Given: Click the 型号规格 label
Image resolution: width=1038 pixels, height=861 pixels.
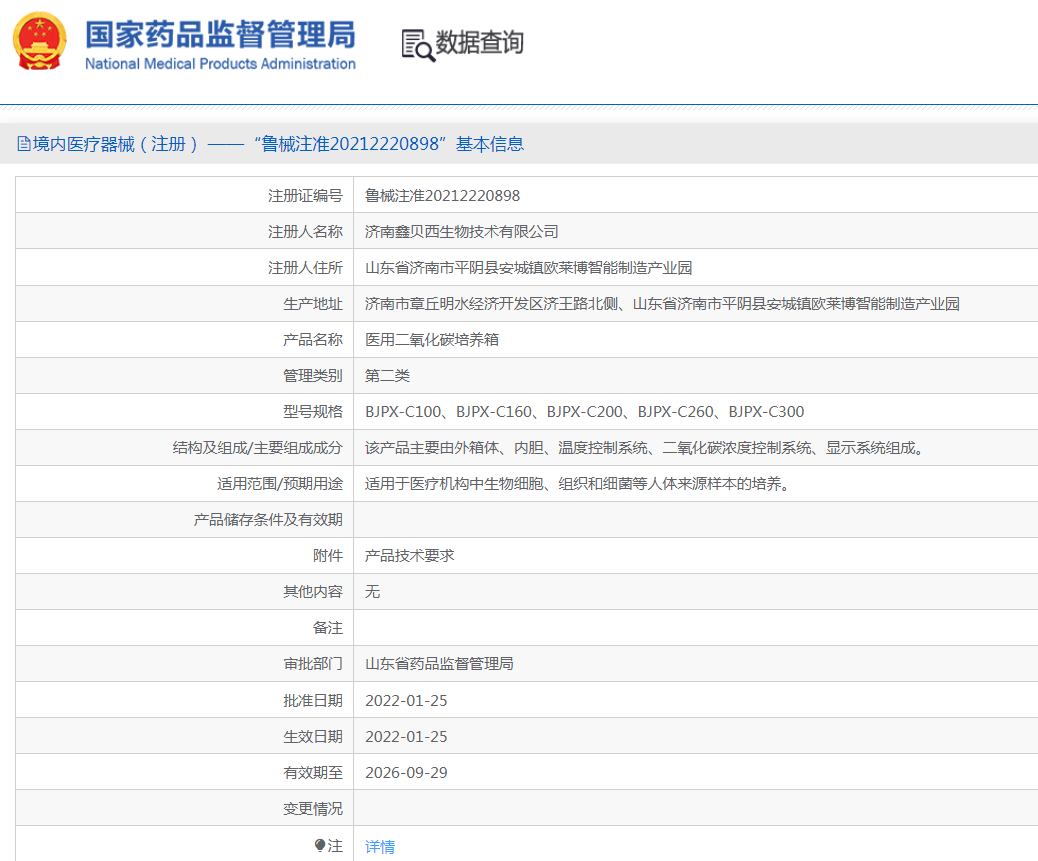Looking at the screenshot, I should 312,412.
